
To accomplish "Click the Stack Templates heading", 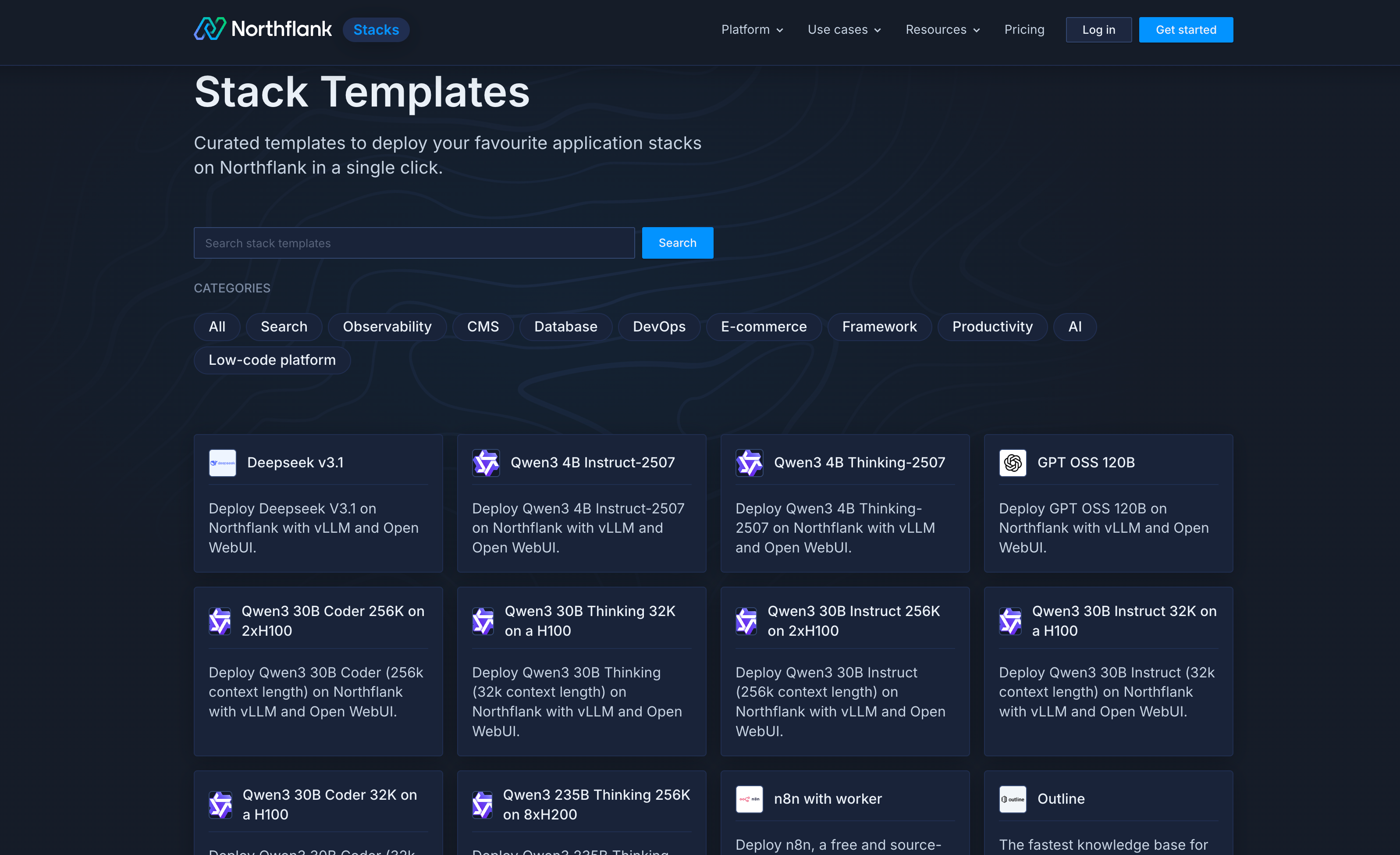I will pos(362,92).
